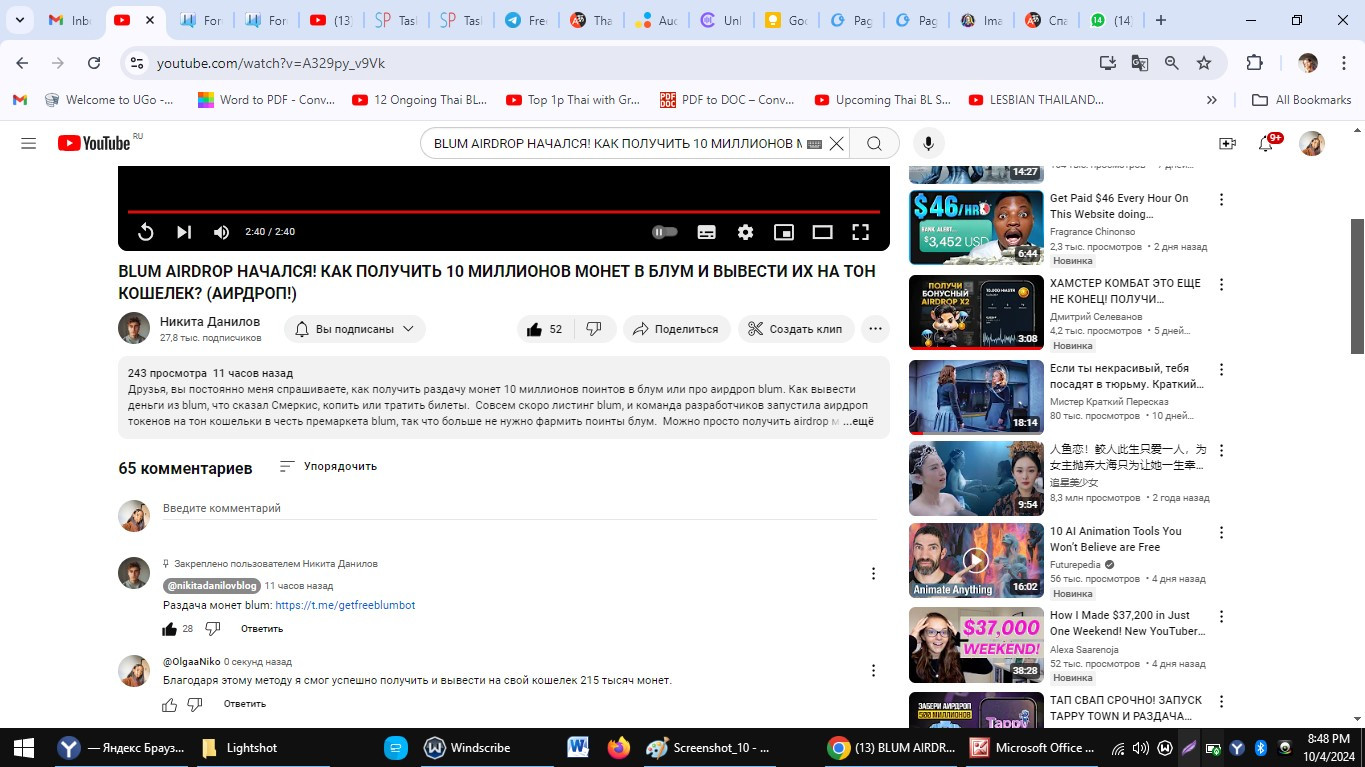Click the 'Введите комментарий' field
The height and width of the screenshot is (767, 1365).
pyautogui.click(x=519, y=509)
